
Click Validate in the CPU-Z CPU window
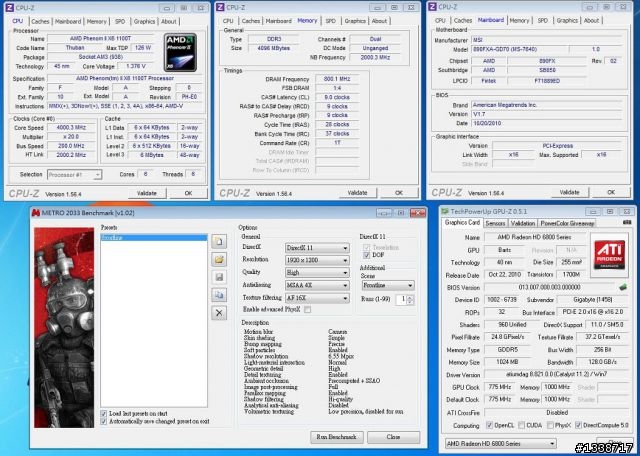147,193
